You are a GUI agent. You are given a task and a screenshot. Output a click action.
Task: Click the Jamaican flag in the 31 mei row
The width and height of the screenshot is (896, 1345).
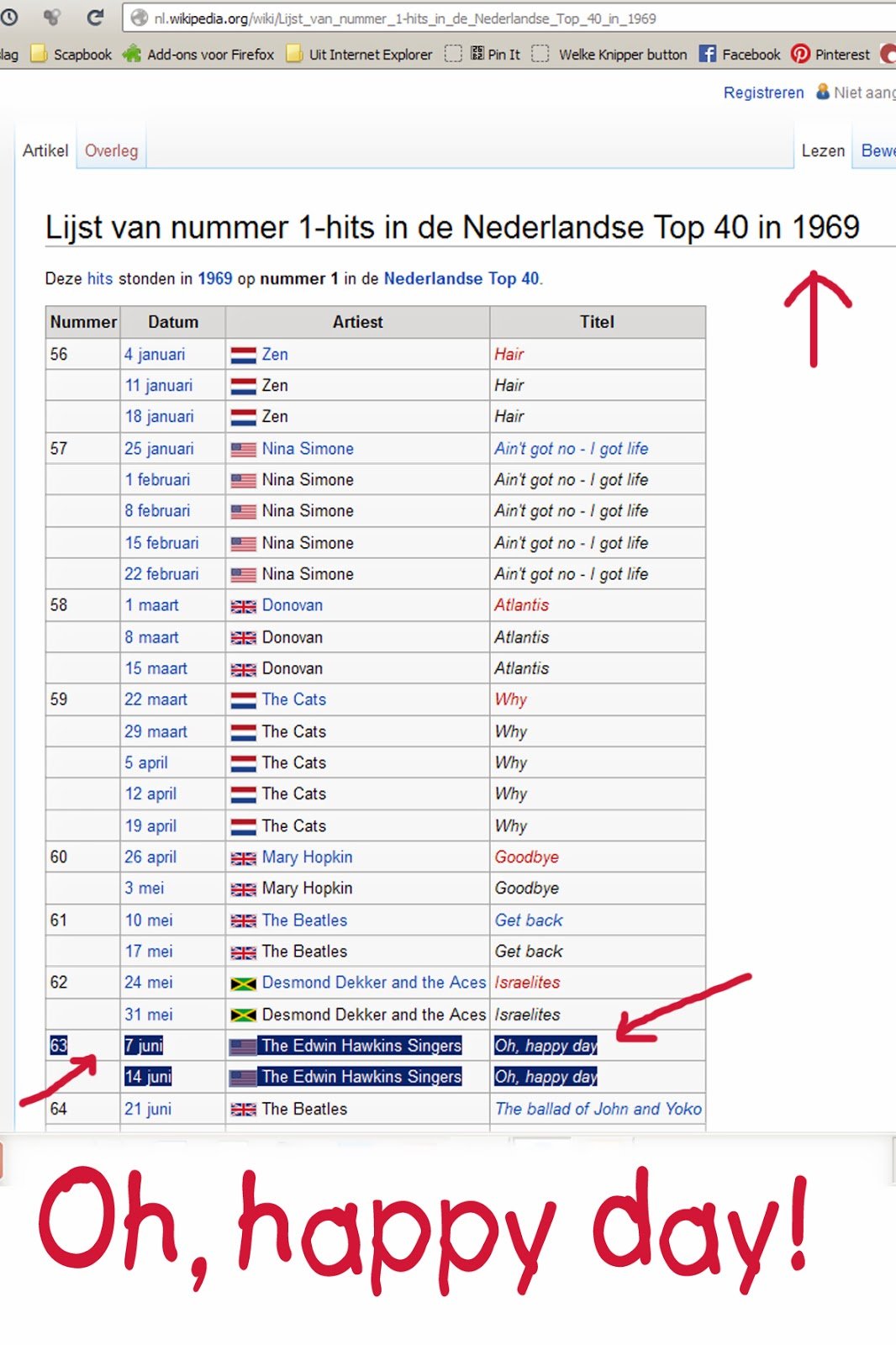[x=243, y=1015]
